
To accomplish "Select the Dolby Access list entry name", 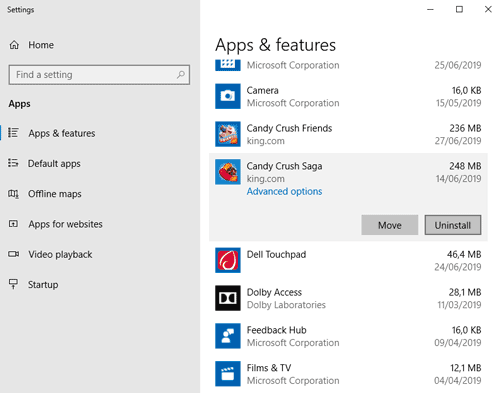I will pos(274,292).
